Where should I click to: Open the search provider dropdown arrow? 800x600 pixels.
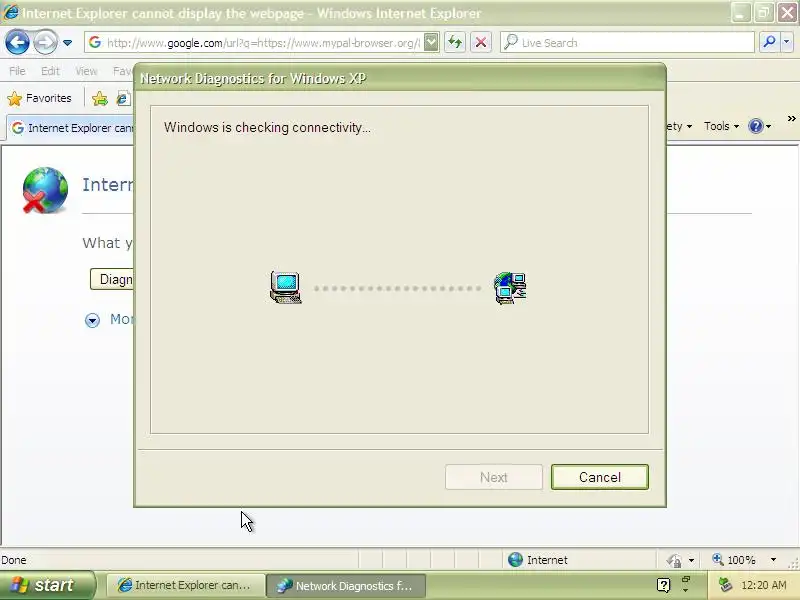787,43
